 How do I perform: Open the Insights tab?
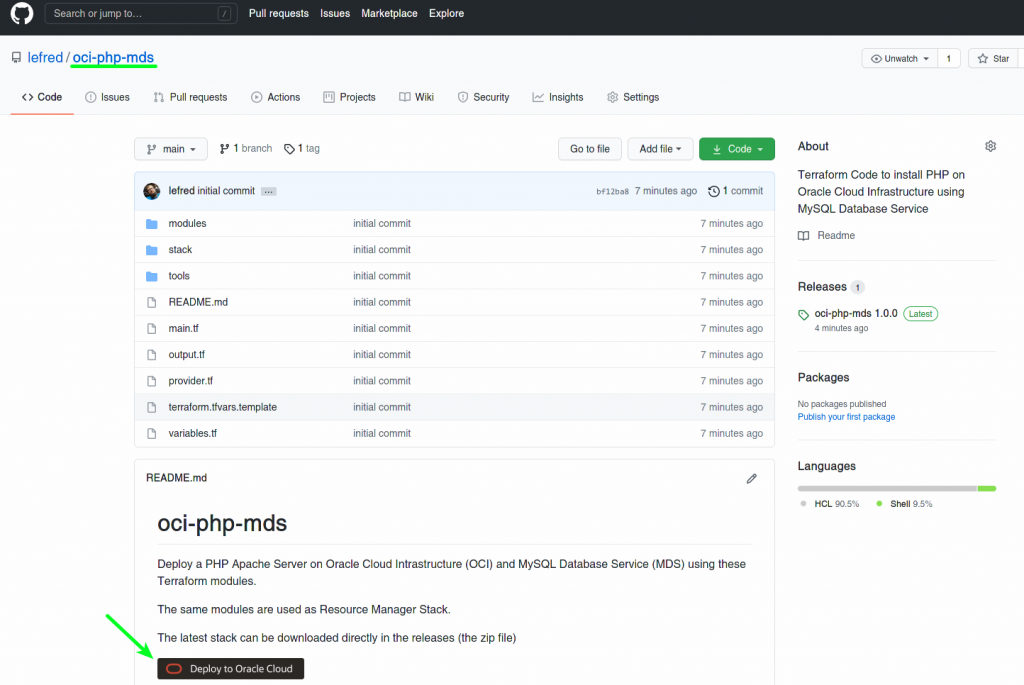[558, 97]
